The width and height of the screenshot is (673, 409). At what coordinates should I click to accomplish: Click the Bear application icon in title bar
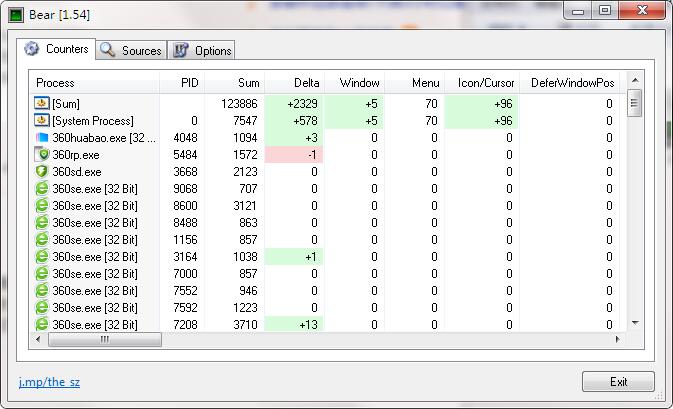point(16,15)
